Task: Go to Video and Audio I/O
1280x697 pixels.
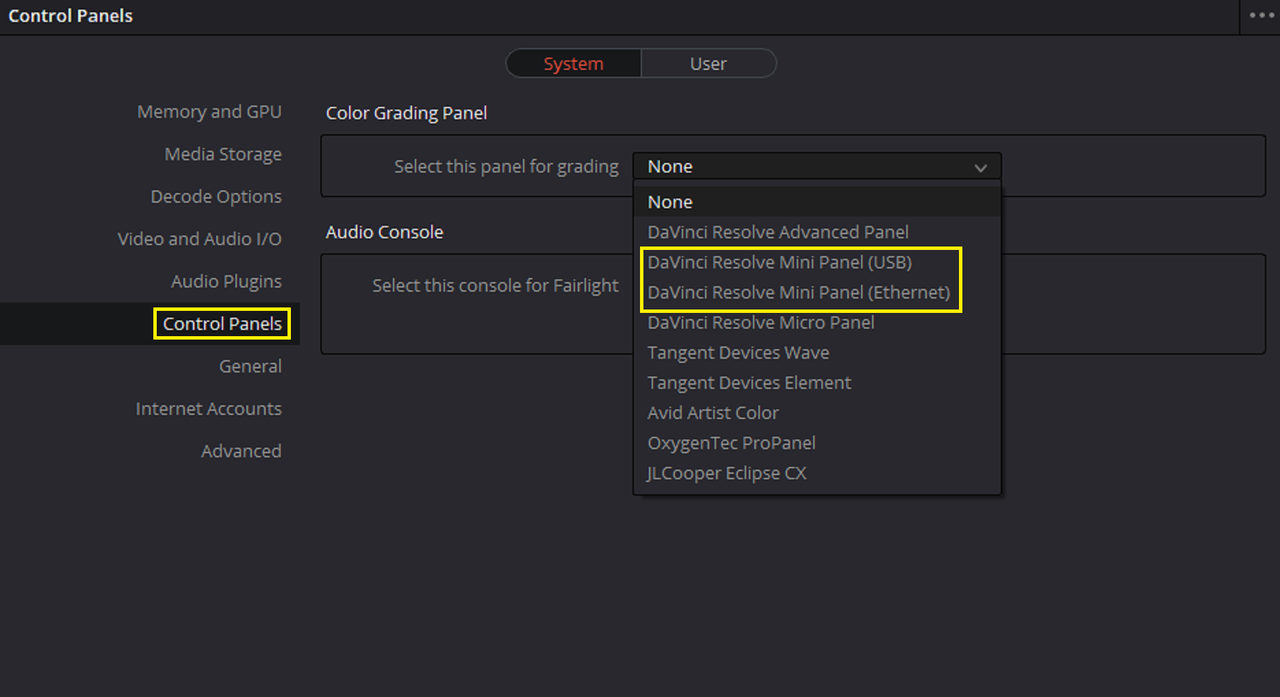Action: [x=199, y=239]
